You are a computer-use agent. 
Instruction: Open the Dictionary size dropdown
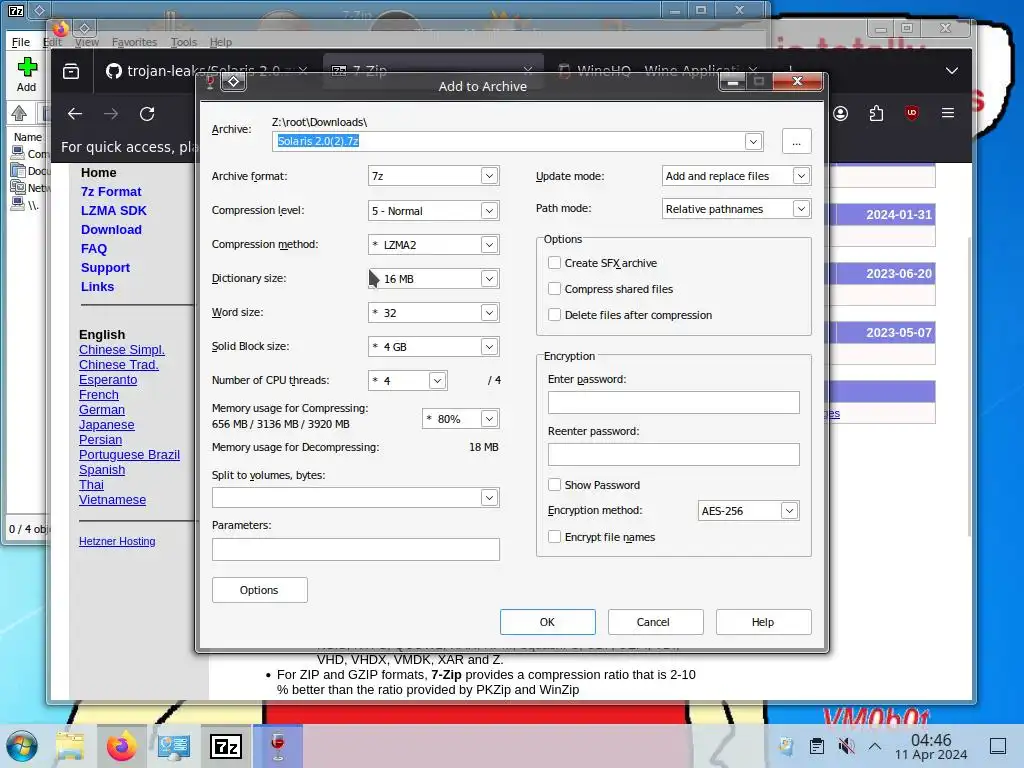[x=489, y=278]
